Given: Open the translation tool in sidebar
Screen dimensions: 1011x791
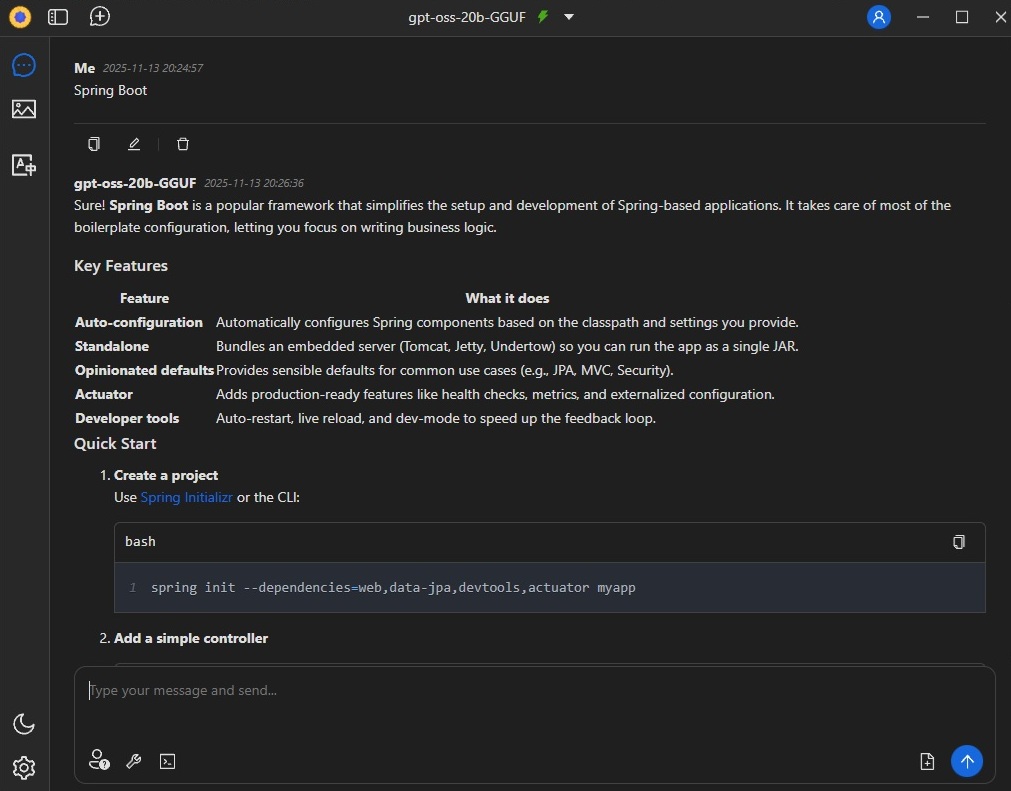Looking at the screenshot, I should click(24, 165).
